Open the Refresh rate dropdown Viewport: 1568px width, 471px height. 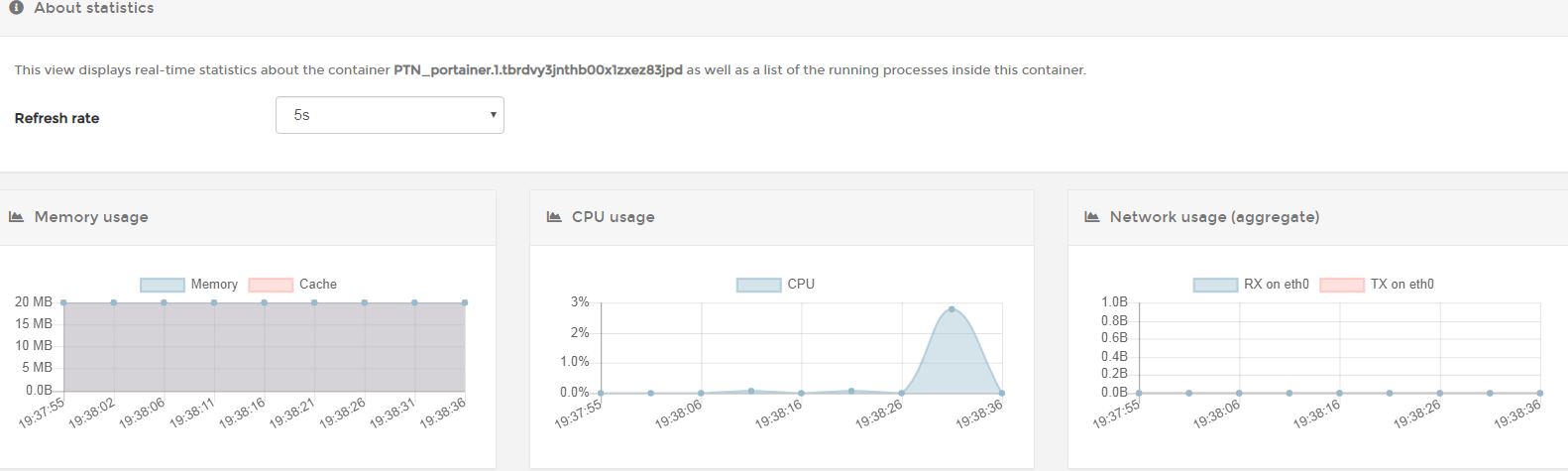point(390,115)
